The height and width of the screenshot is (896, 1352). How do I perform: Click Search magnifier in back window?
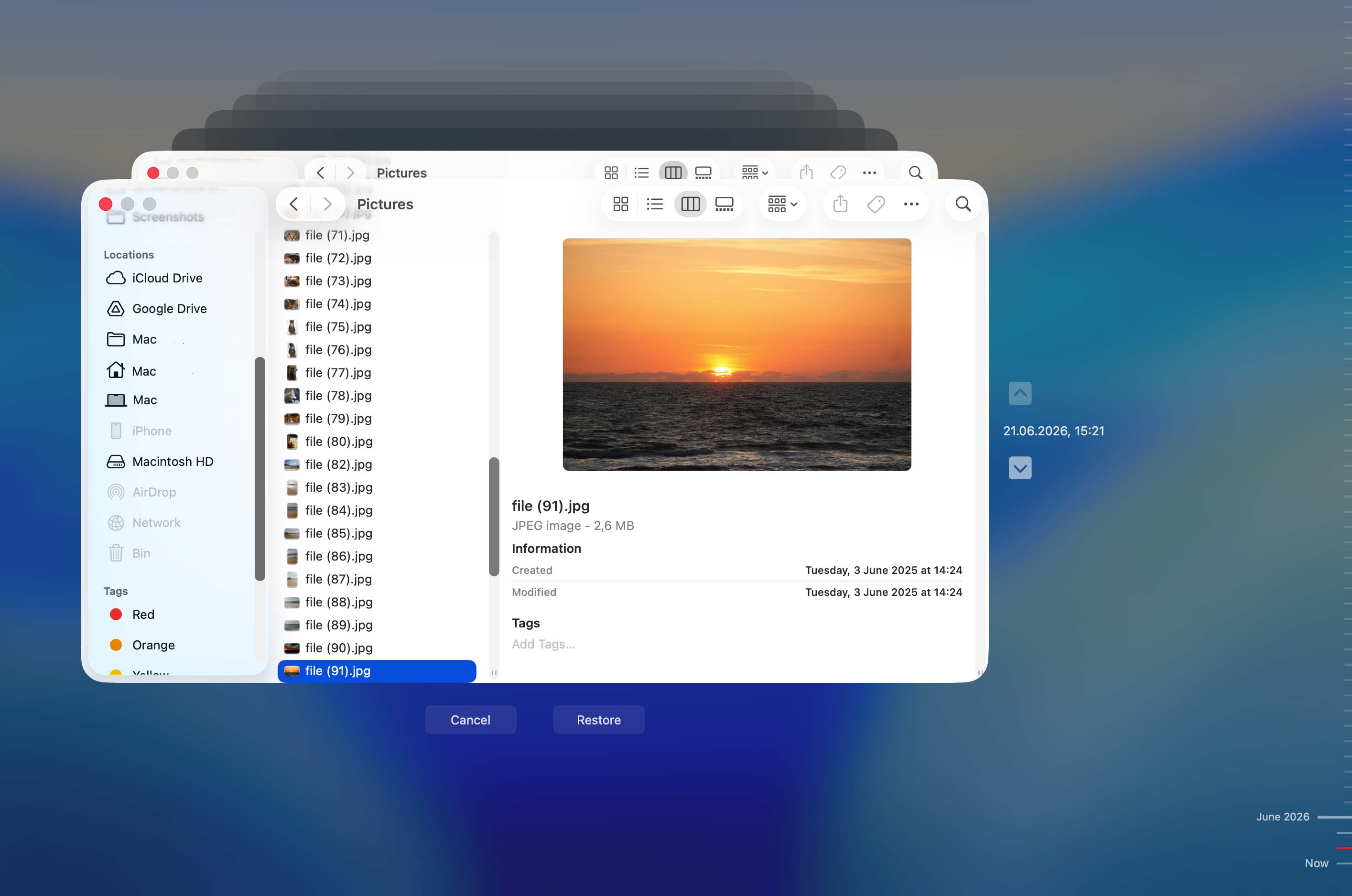pos(915,173)
